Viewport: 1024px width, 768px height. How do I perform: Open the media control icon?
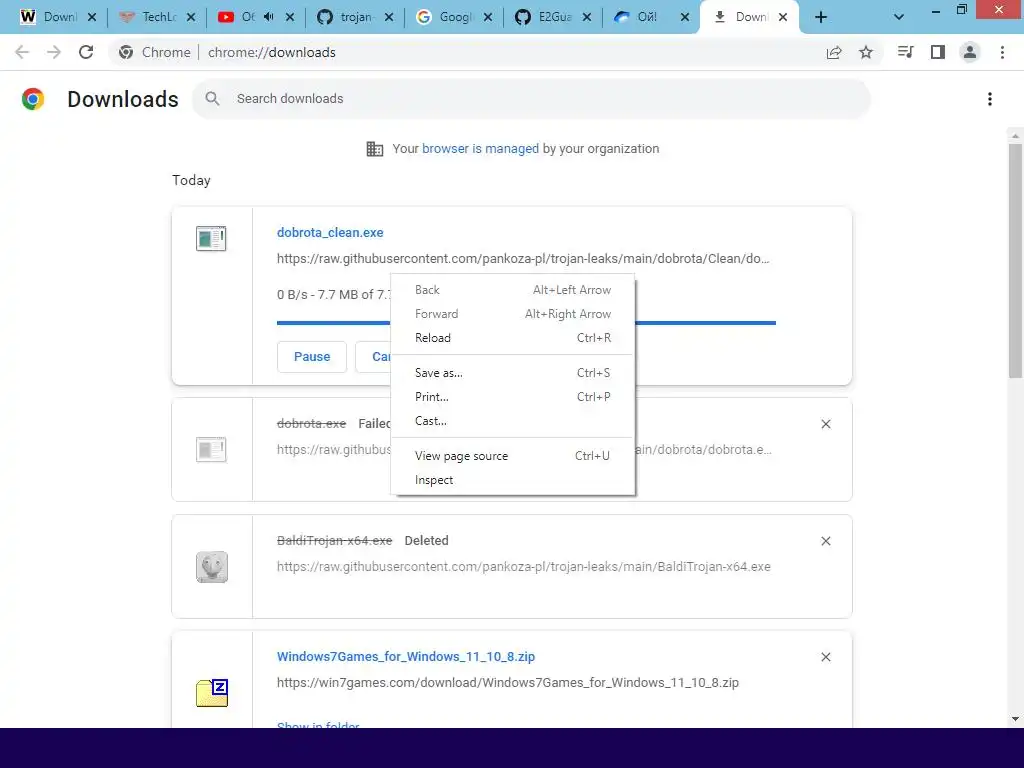click(906, 52)
